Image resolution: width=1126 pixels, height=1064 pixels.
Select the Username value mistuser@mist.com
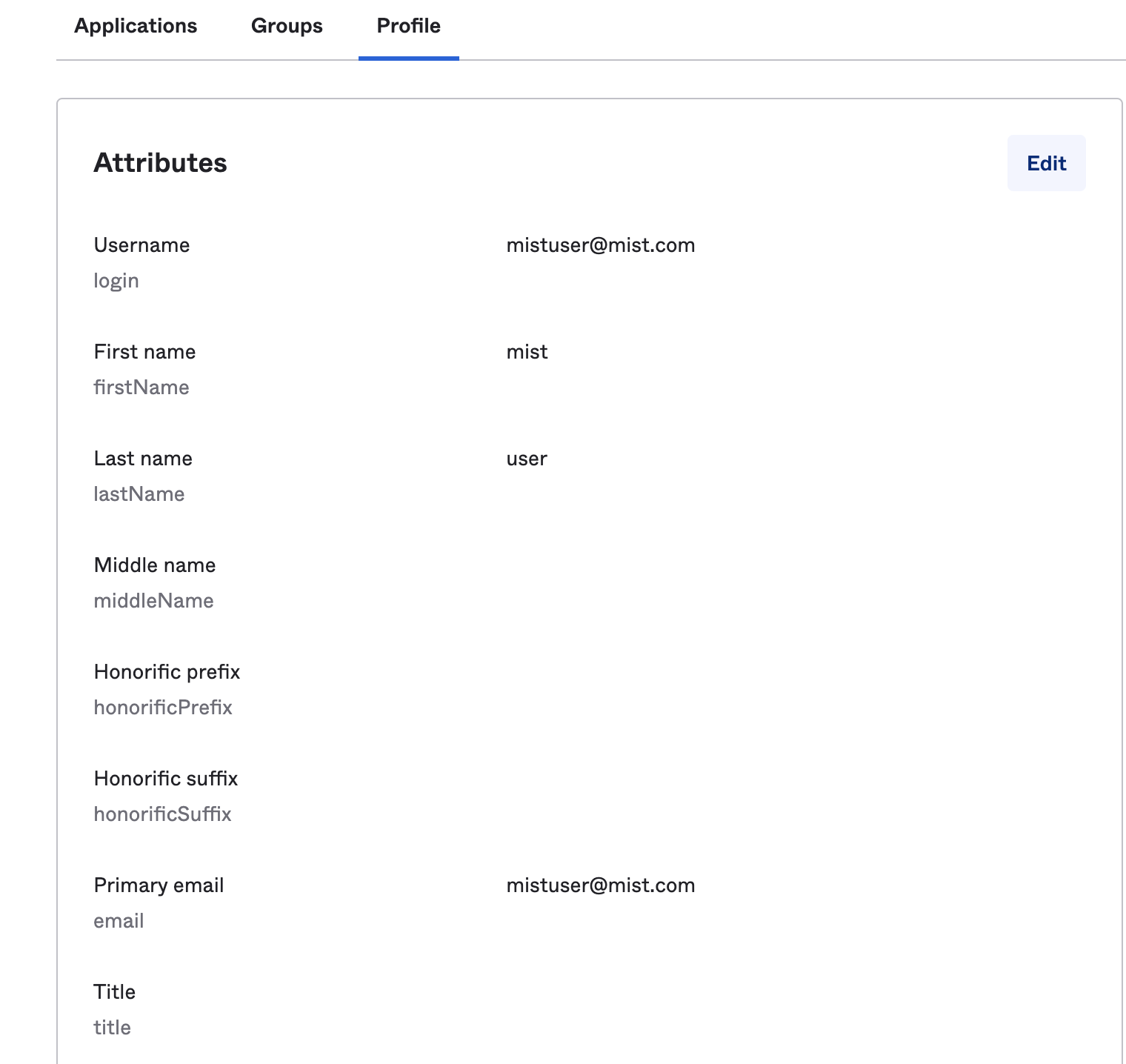click(600, 245)
